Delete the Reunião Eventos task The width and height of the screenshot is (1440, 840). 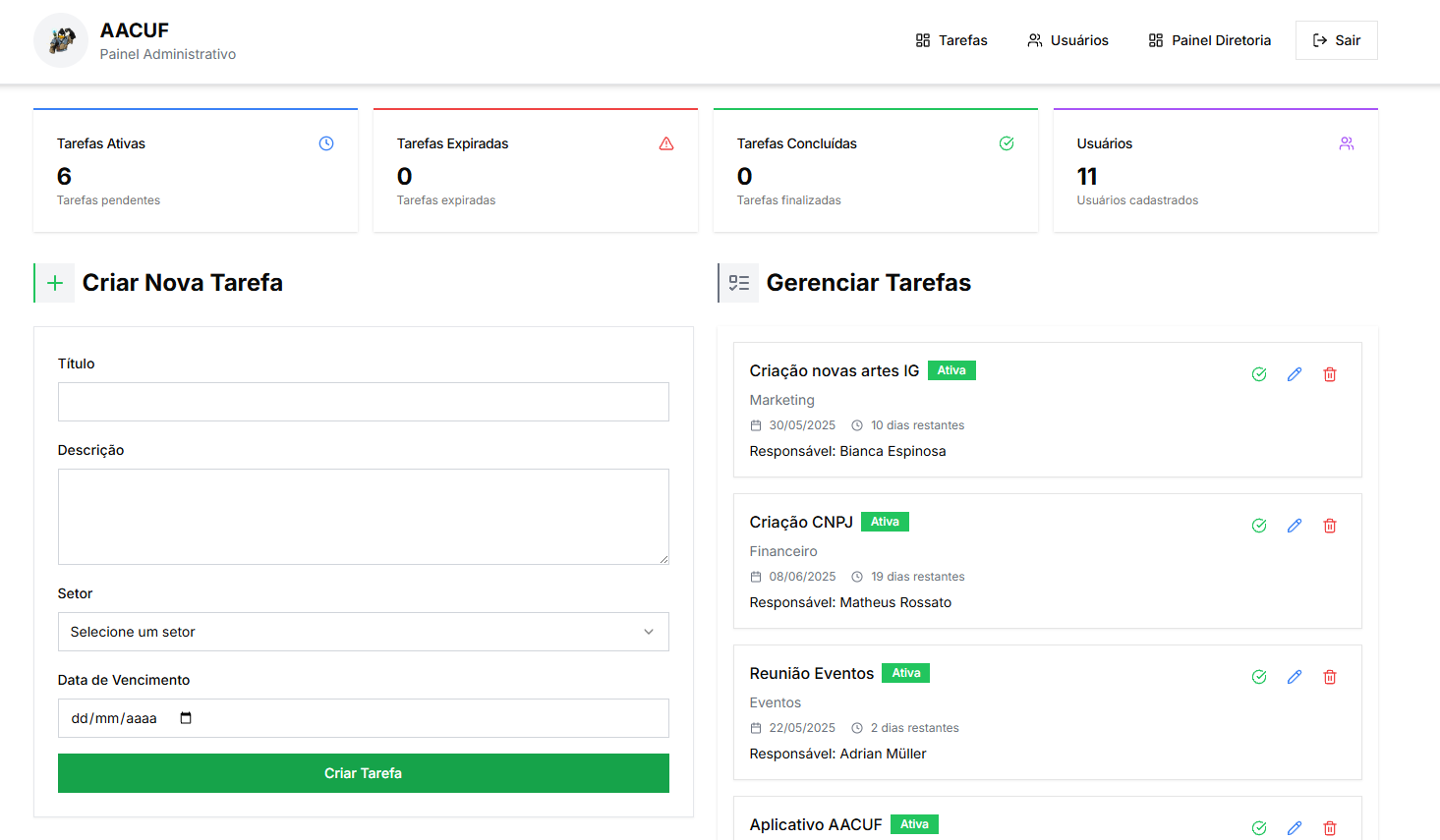click(1330, 677)
